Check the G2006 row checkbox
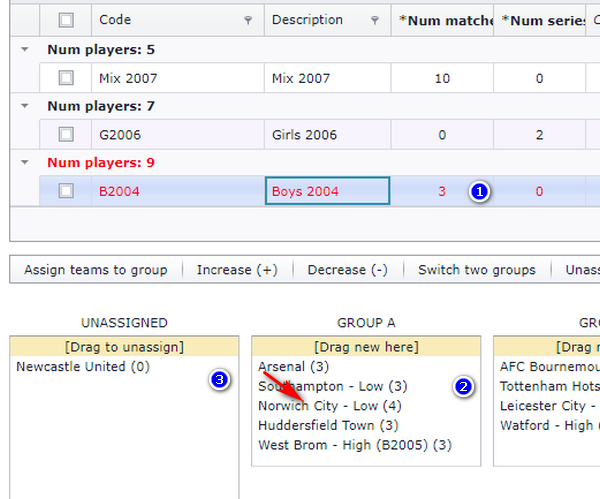The image size is (600, 499). [x=66, y=135]
